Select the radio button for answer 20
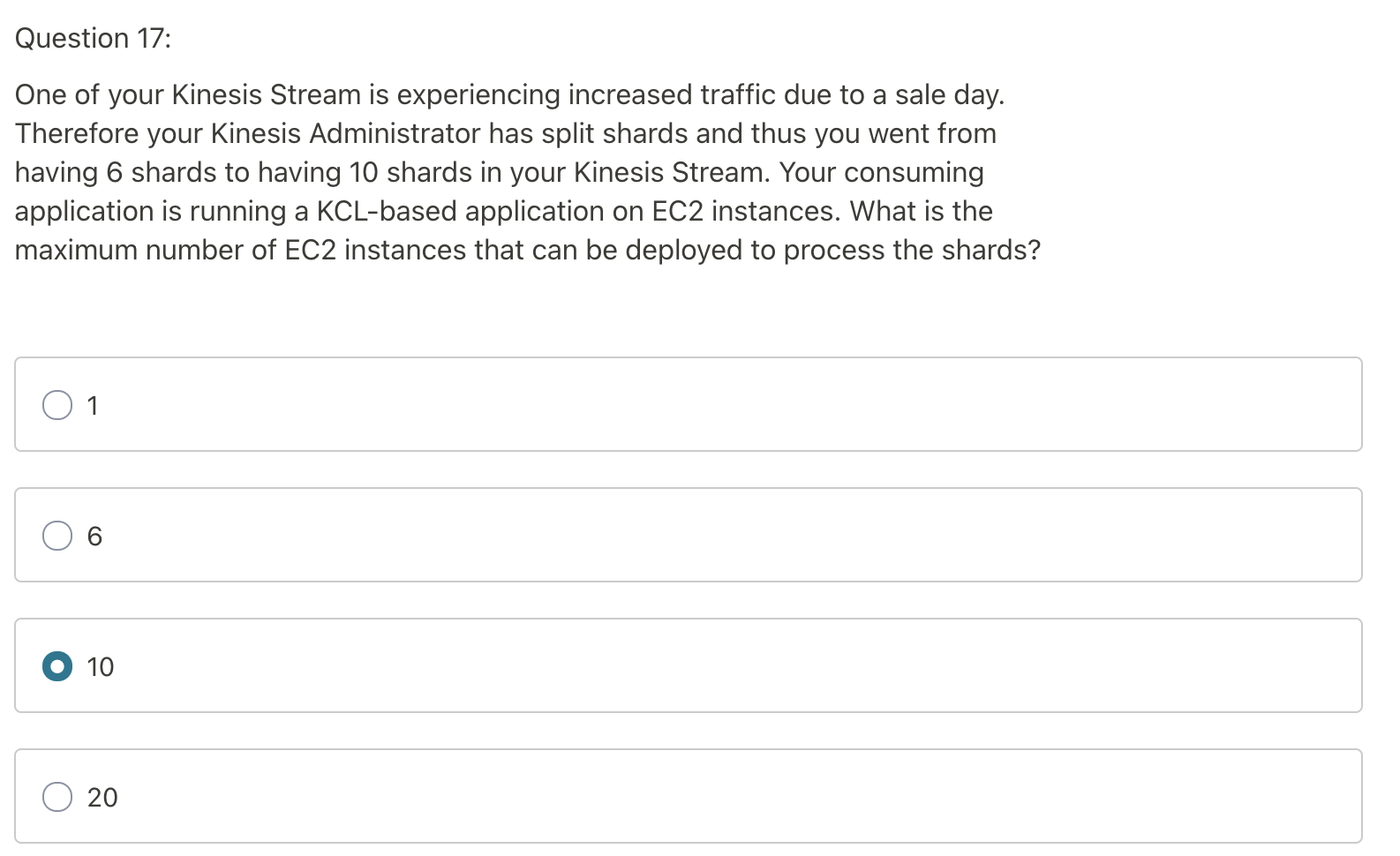The image size is (1400, 856). coord(57,797)
